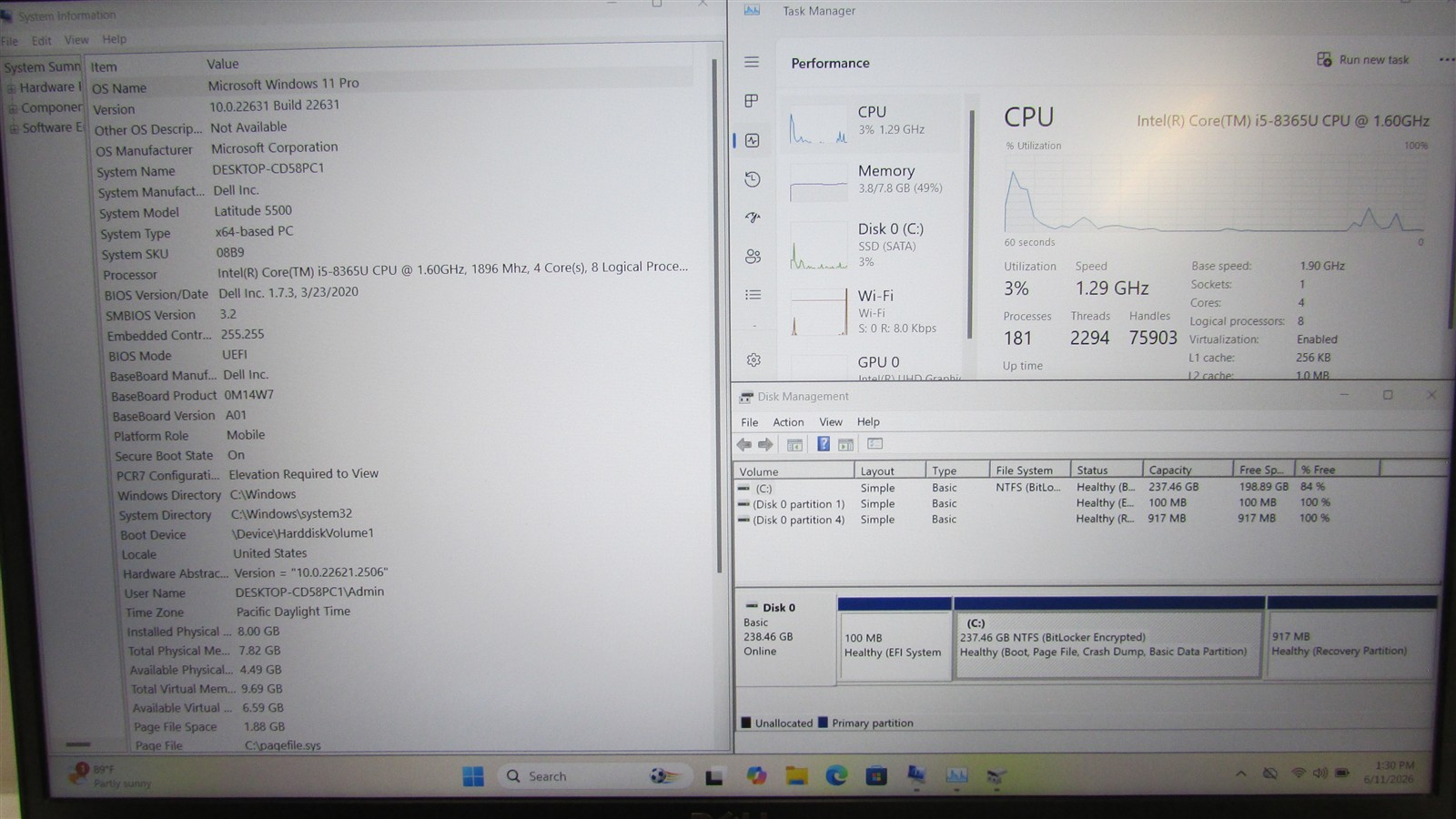
Task: Open Edit menu in System Information
Action: pos(41,41)
